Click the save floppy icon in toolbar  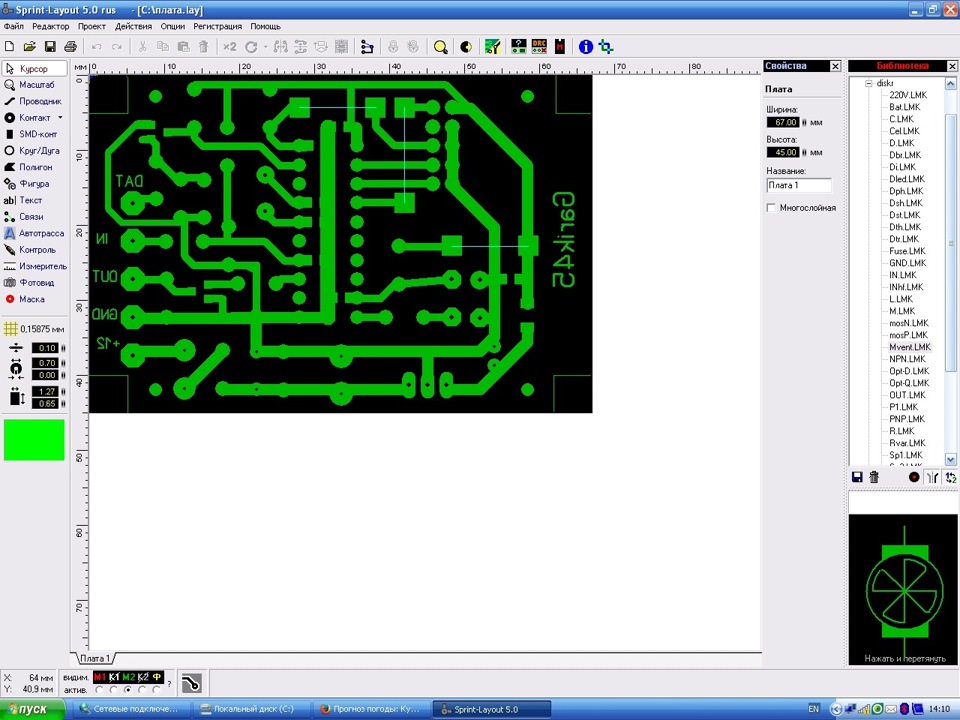(x=50, y=47)
